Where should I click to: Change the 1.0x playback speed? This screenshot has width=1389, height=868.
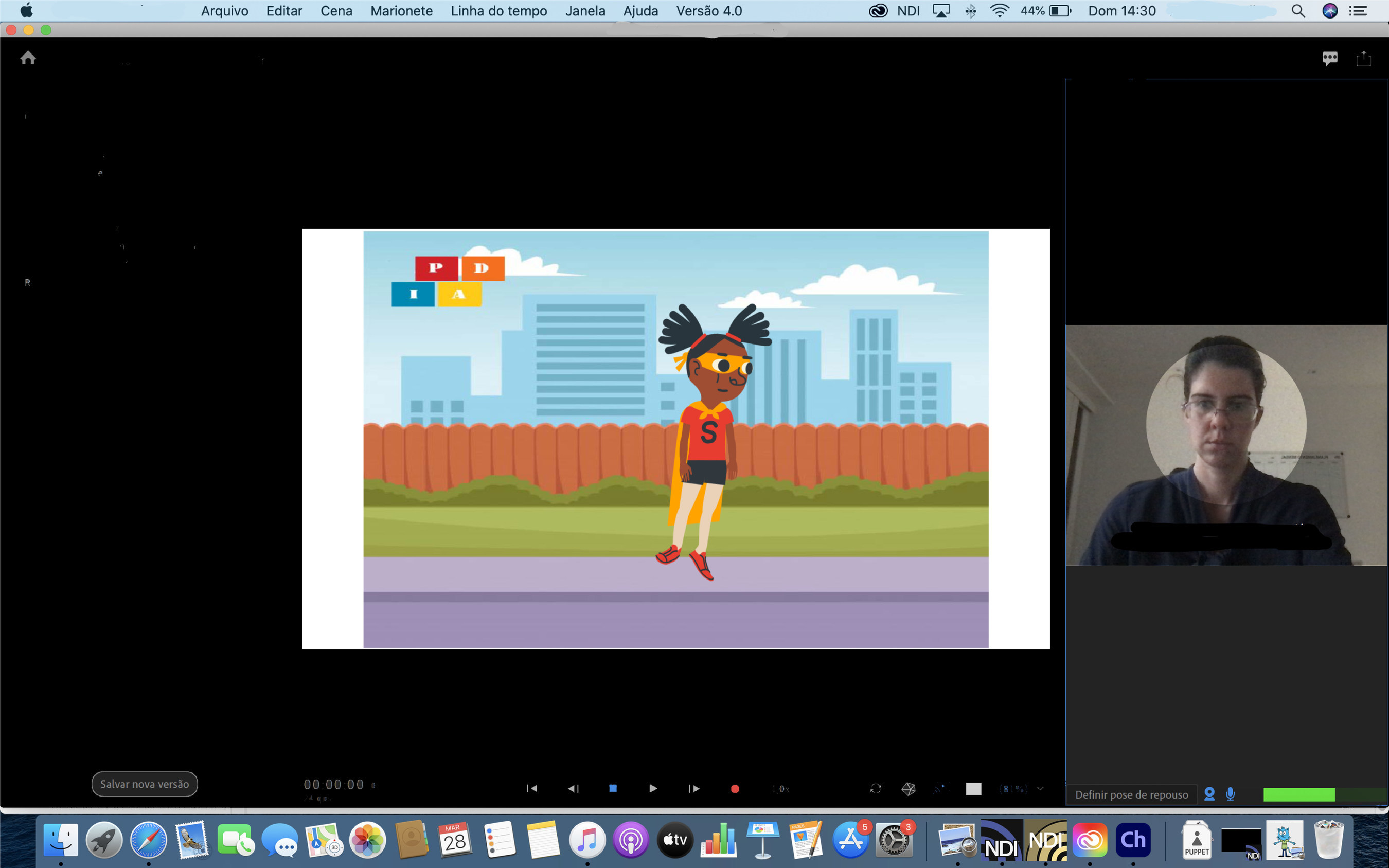[x=781, y=789]
